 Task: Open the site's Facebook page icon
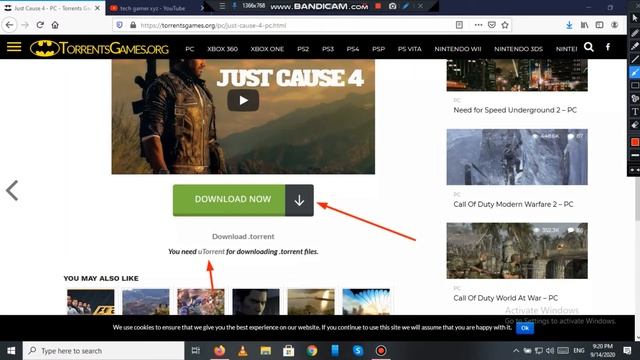point(608,47)
